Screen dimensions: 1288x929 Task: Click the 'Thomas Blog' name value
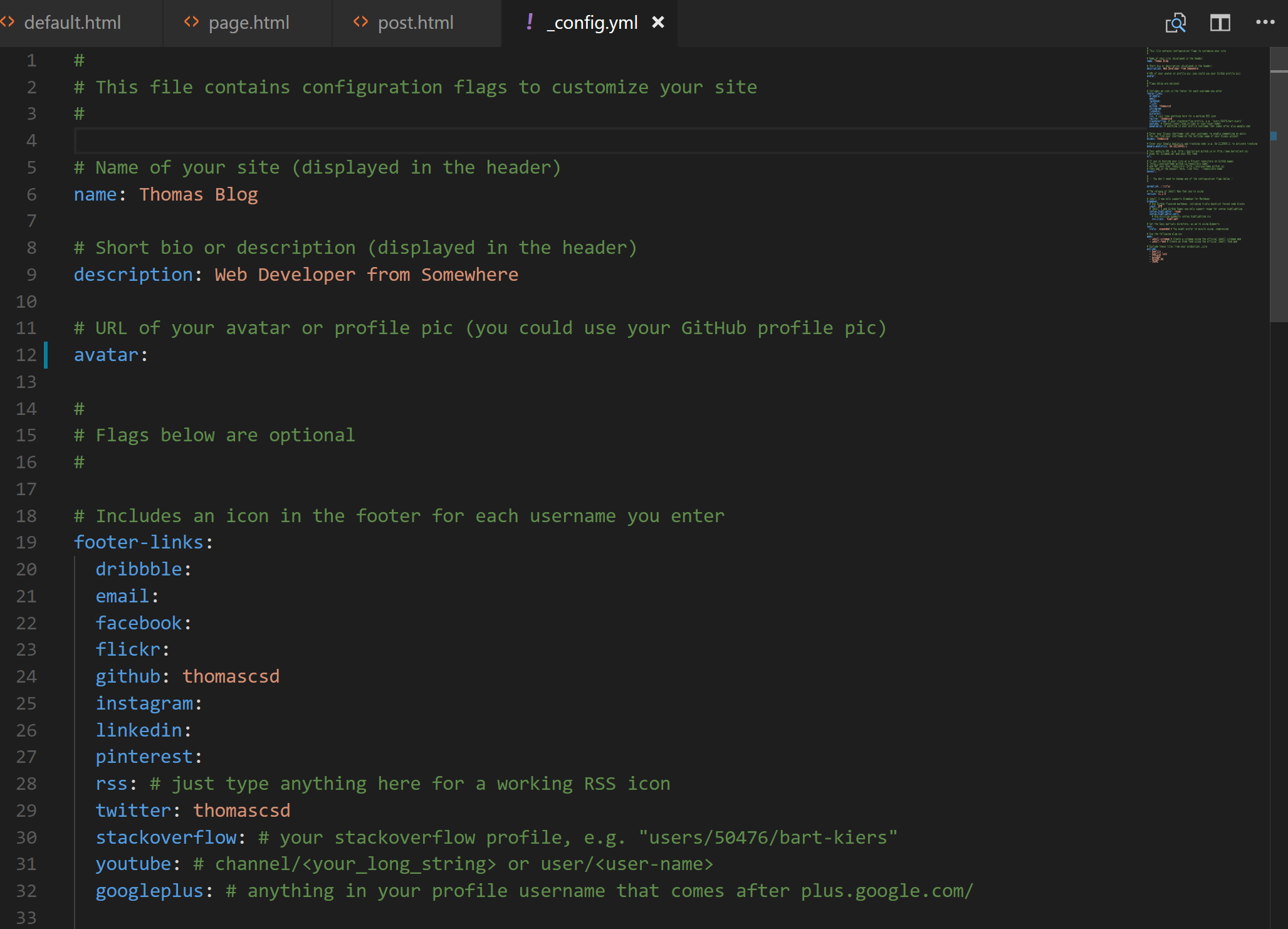(x=198, y=195)
